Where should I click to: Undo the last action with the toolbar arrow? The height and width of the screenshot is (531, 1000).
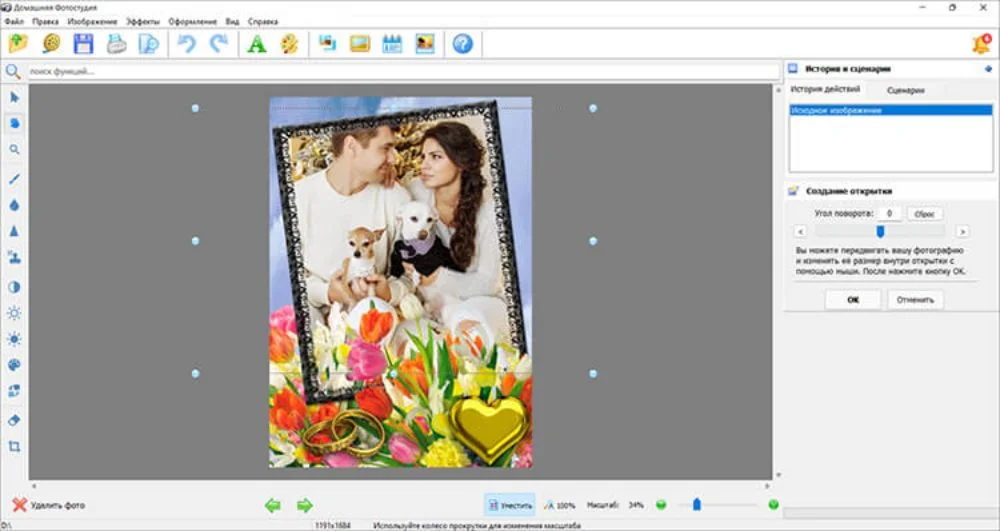[x=186, y=44]
